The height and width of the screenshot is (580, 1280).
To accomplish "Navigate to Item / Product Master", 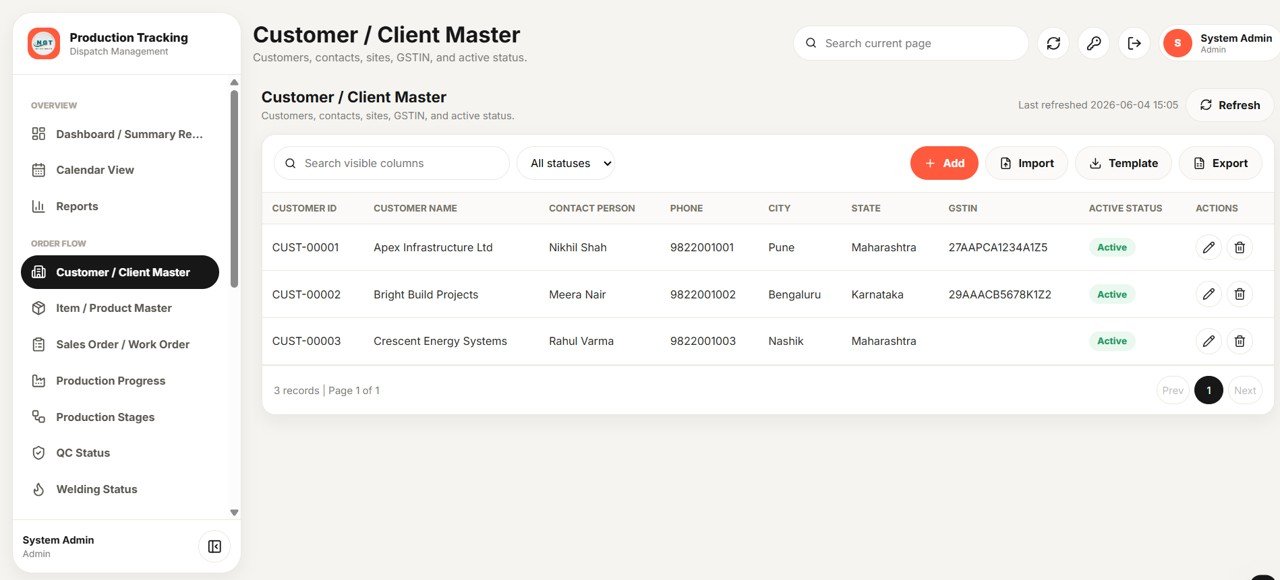I will tap(120, 308).
